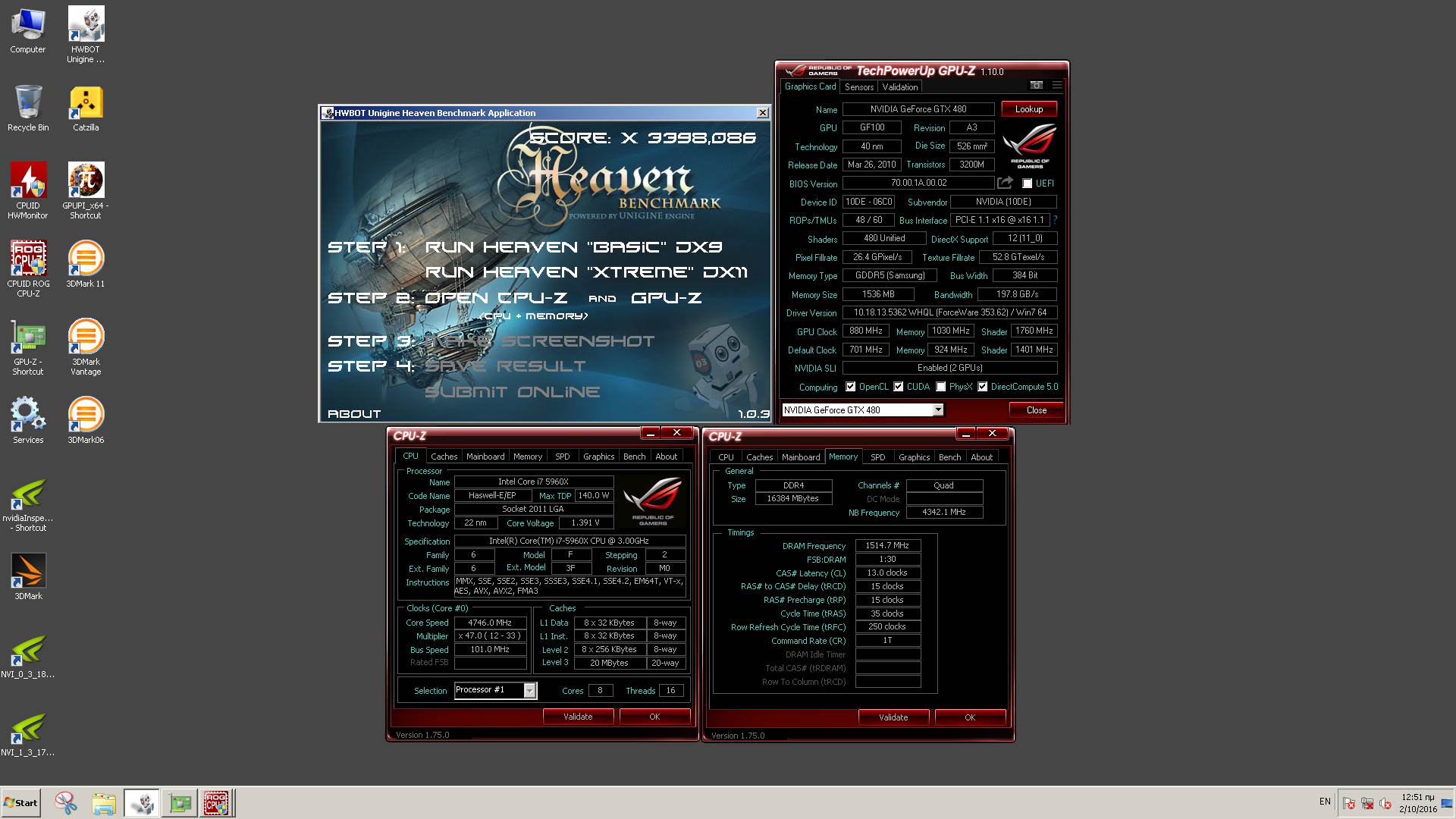This screenshot has width=1456, height=819.
Task: Switch to ROG CPU-Z via taskbar icon
Action: [x=216, y=802]
